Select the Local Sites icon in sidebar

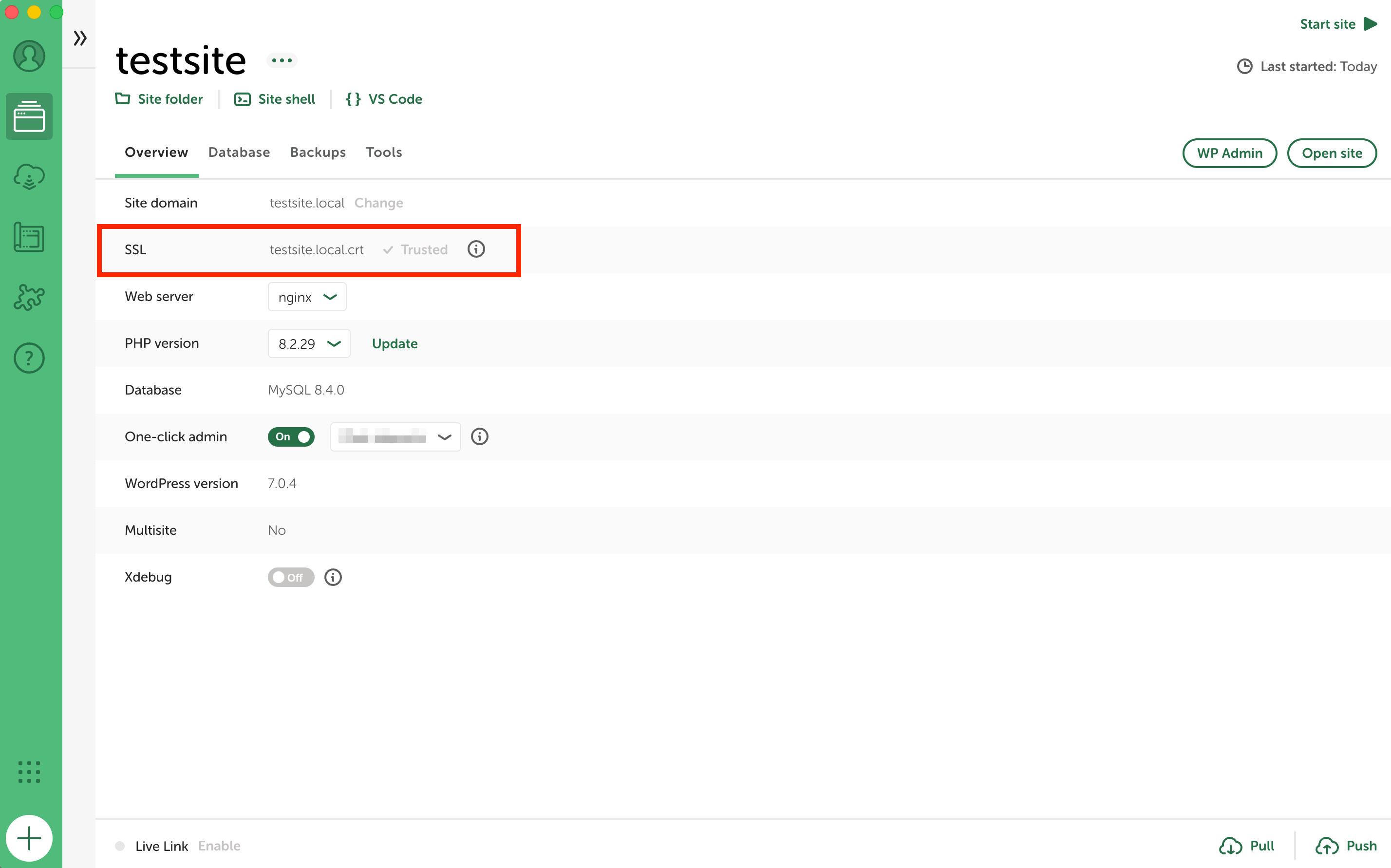29,116
